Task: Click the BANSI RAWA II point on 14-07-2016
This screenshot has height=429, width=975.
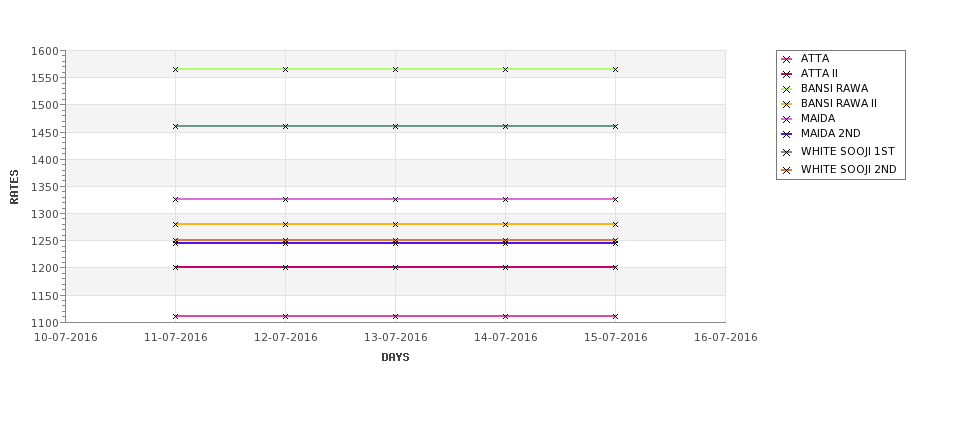Action: (506, 224)
